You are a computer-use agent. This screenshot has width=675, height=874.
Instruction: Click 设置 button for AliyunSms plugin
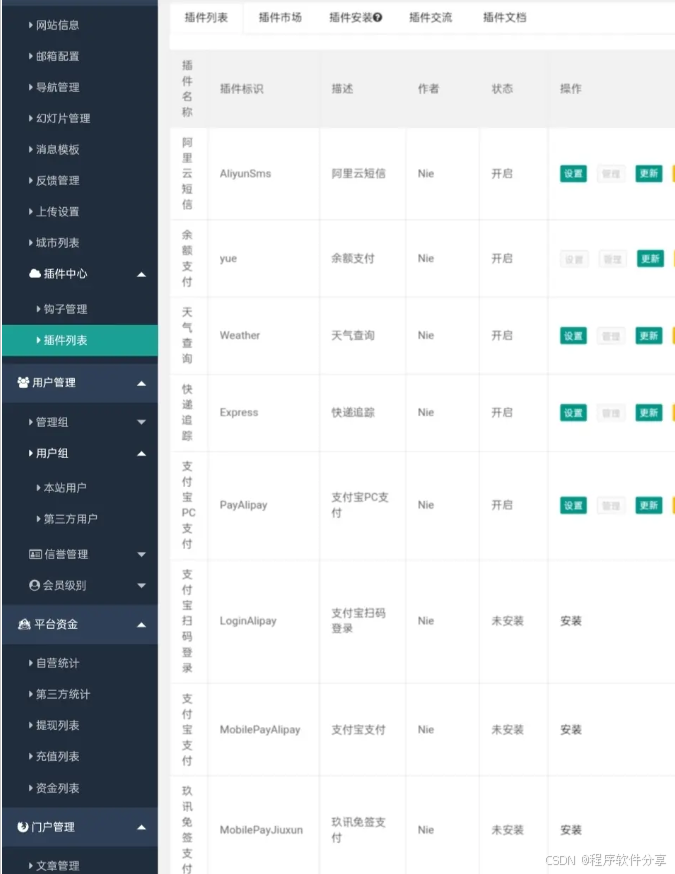click(573, 174)
